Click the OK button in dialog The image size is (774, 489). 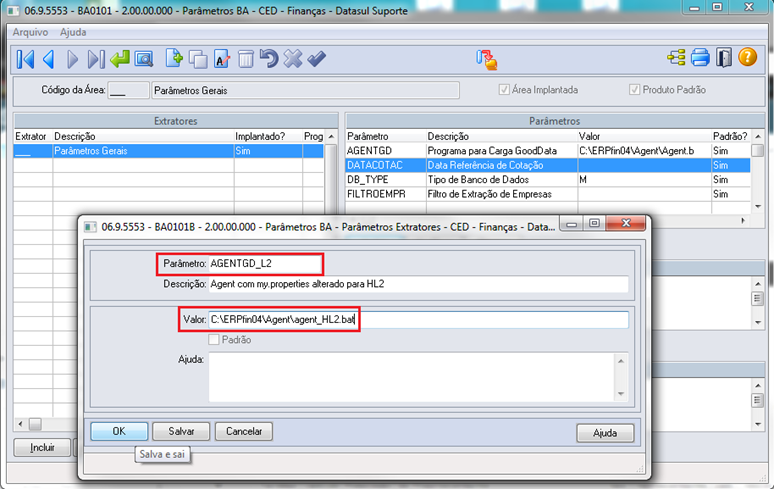(119, 431)
